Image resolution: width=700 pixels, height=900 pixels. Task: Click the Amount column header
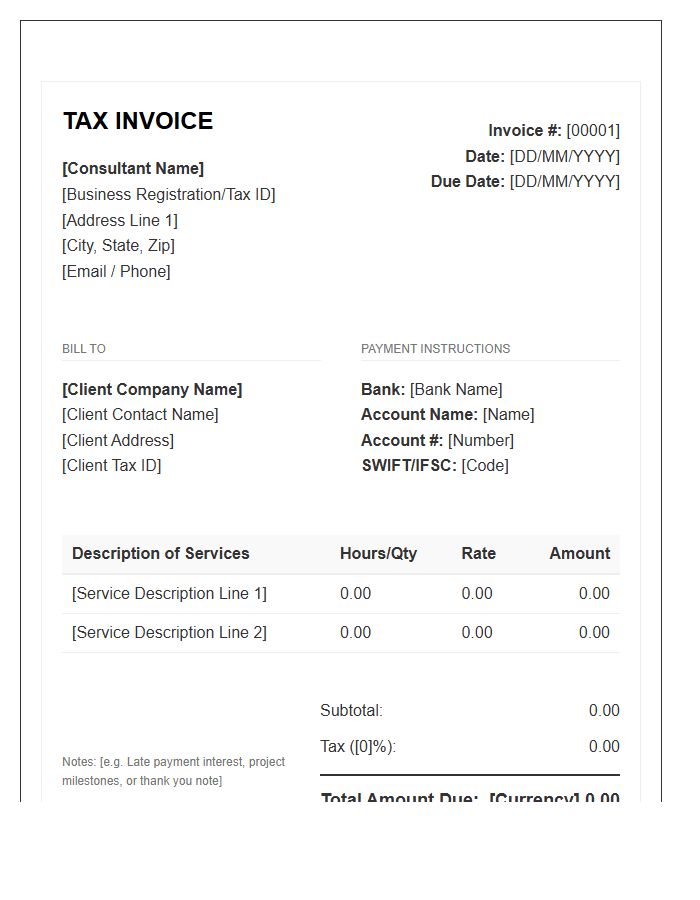(580, 553)
